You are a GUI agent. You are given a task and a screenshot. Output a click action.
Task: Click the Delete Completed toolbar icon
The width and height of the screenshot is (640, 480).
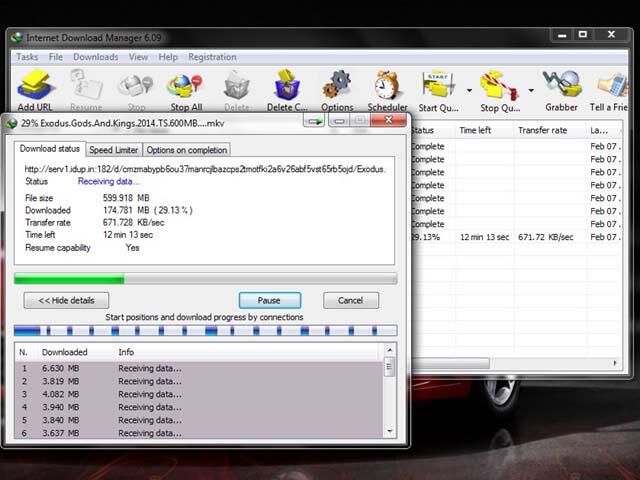pos(287,90)
